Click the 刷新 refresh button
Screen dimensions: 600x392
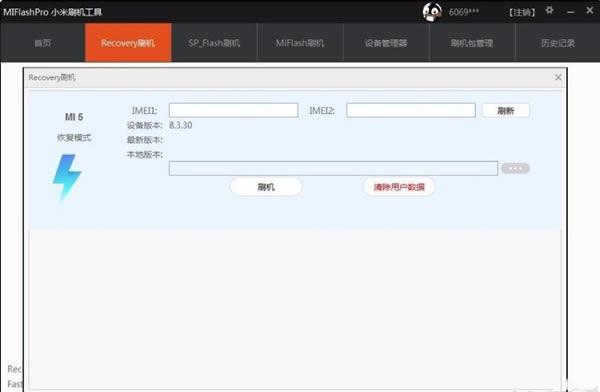(x=506, y=111)
